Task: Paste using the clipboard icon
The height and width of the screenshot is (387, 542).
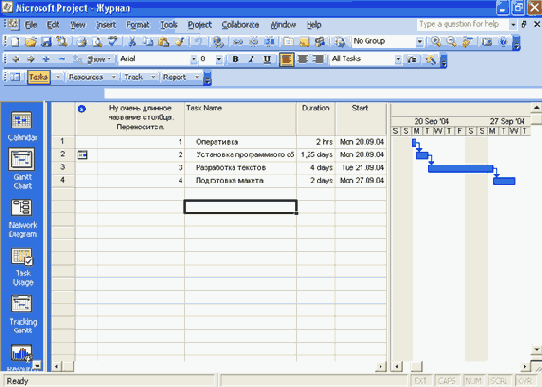Action: (x=163, y=42)
